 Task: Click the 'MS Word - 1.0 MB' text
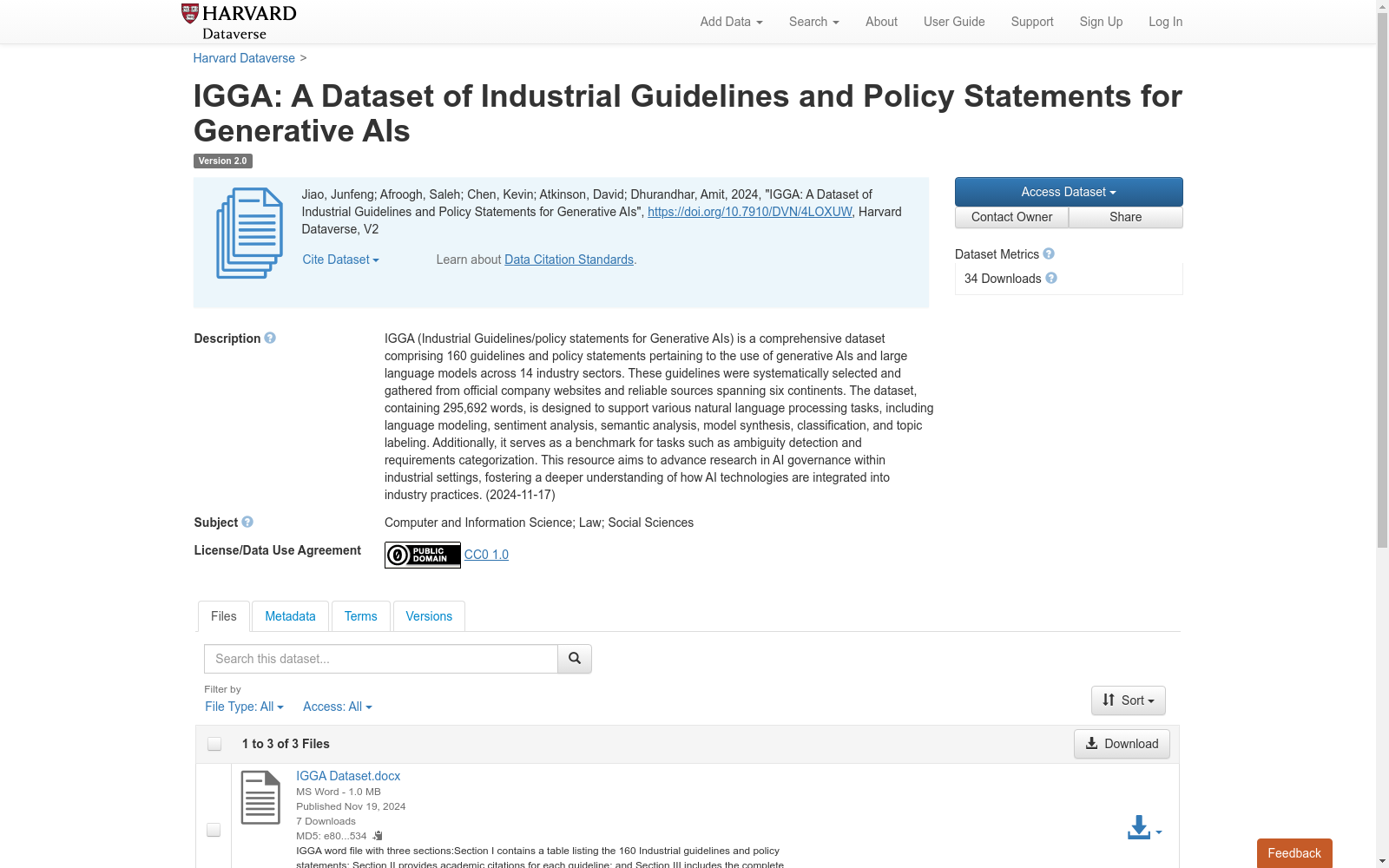pos(339,792)
